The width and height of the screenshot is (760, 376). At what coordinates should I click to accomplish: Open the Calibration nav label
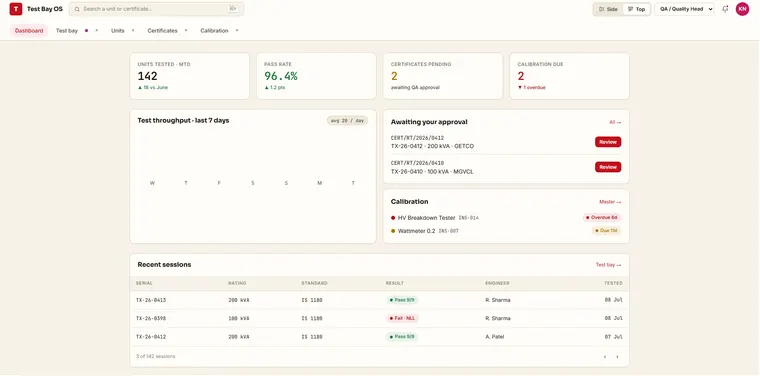[x=214, y=31]
